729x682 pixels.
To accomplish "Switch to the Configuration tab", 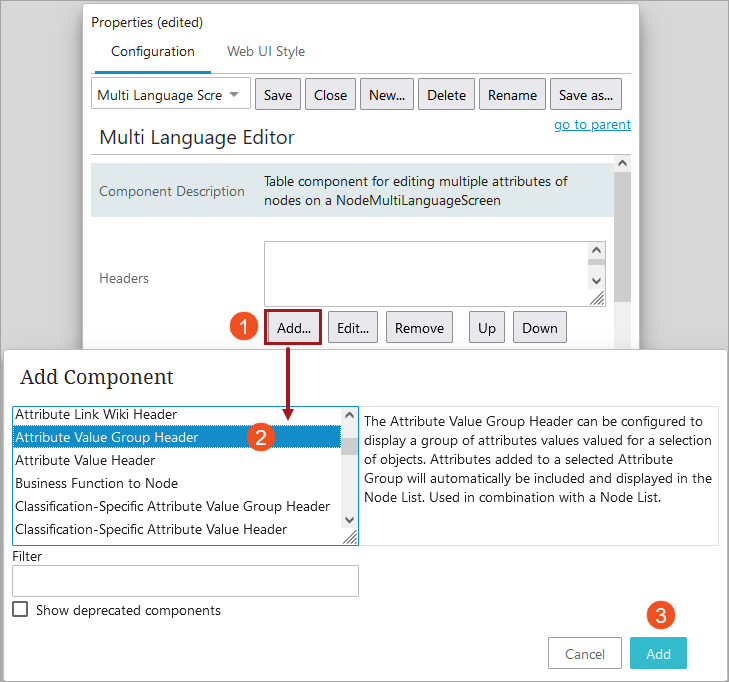I will pos(152,52).
